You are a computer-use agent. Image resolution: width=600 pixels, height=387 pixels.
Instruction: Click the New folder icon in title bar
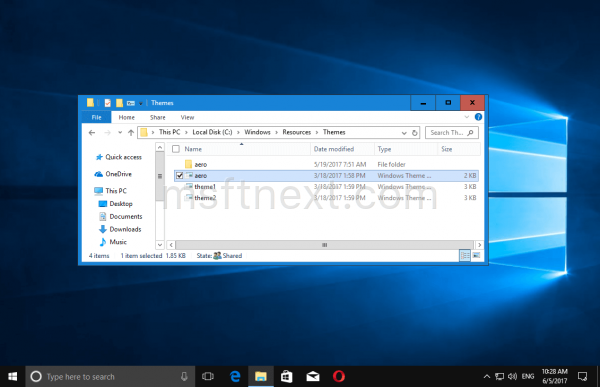click(119, 103)
